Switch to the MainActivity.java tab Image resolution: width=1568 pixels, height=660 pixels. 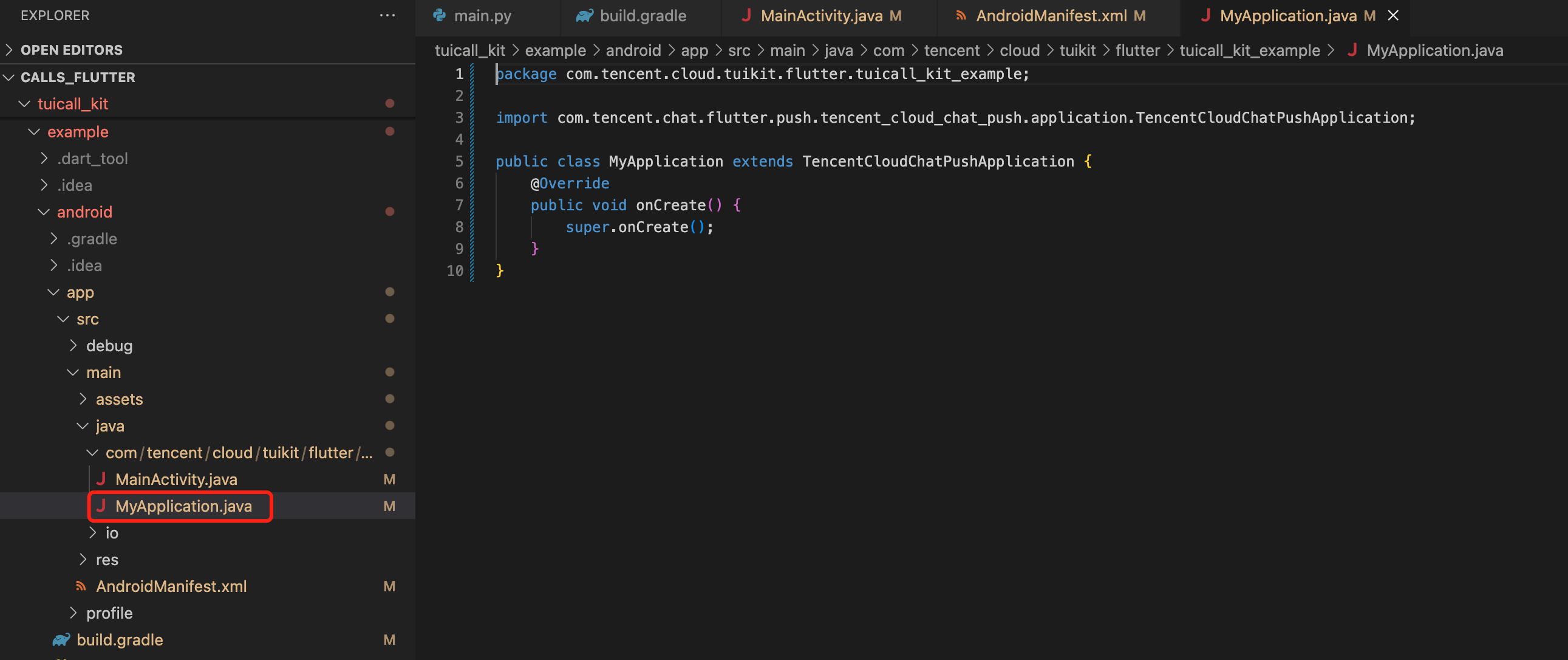821,15
